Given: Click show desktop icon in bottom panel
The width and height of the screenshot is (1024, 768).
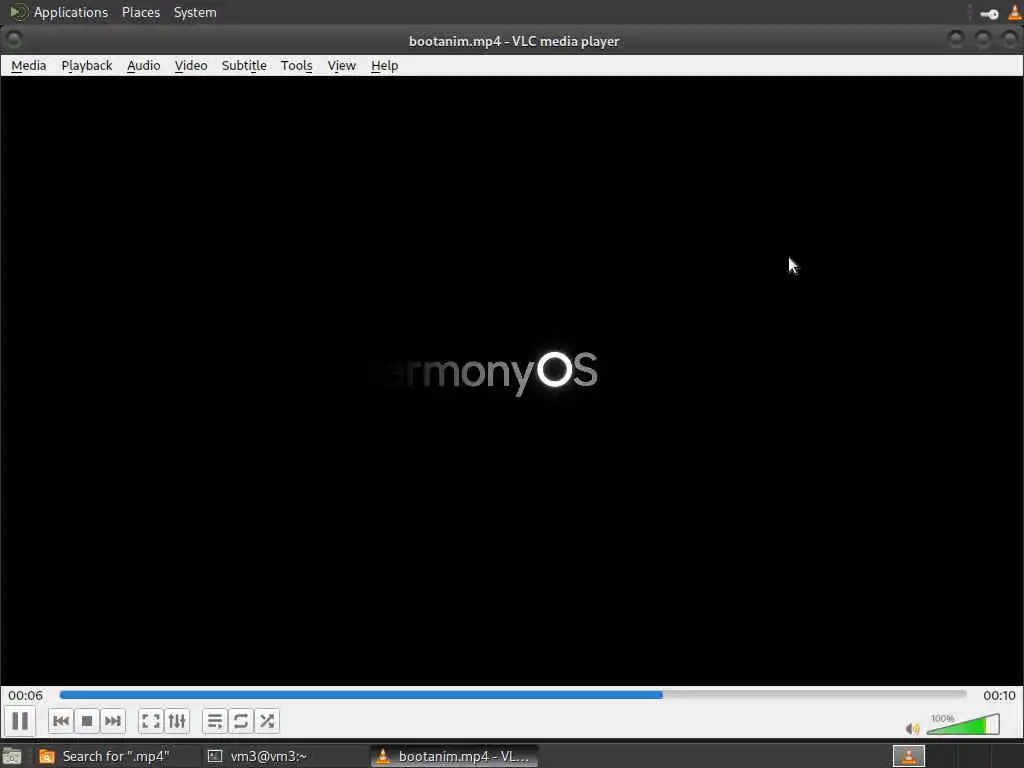Looking at the screenshot, I should (x=12, y=757).
